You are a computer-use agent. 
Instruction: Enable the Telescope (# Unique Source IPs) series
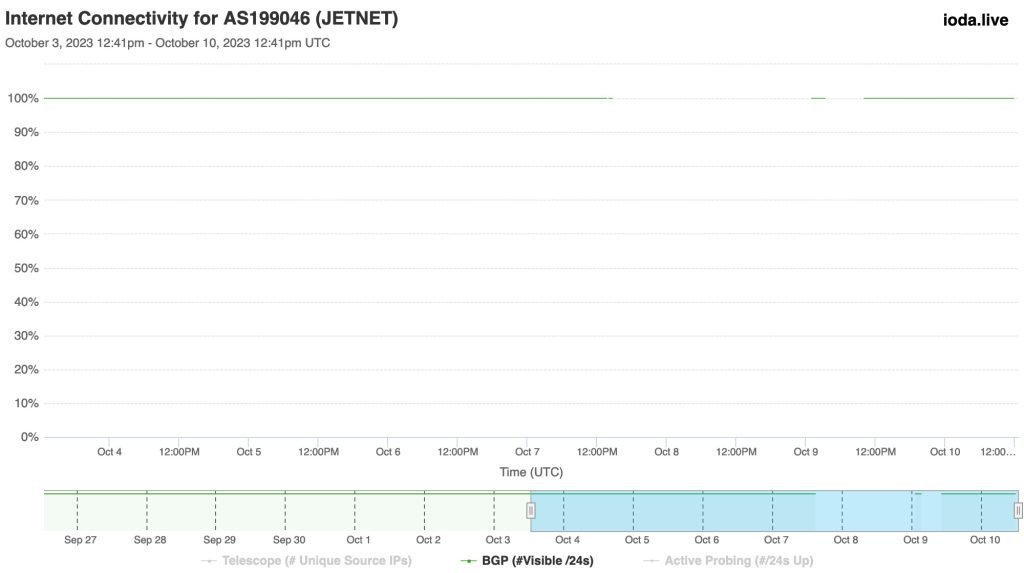317,561
